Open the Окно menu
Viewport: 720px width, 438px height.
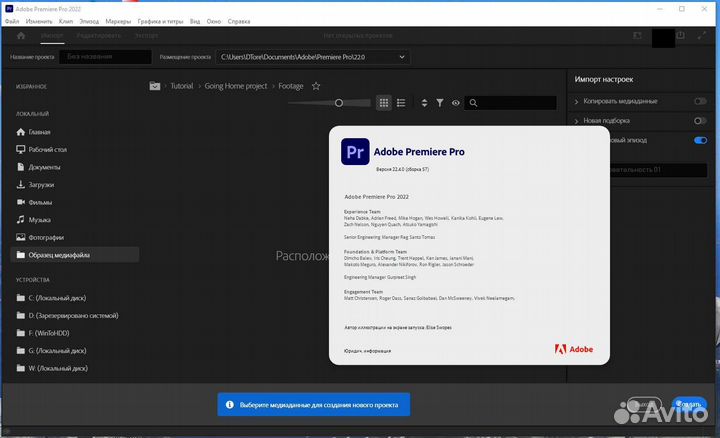click(x=214, y=21)
